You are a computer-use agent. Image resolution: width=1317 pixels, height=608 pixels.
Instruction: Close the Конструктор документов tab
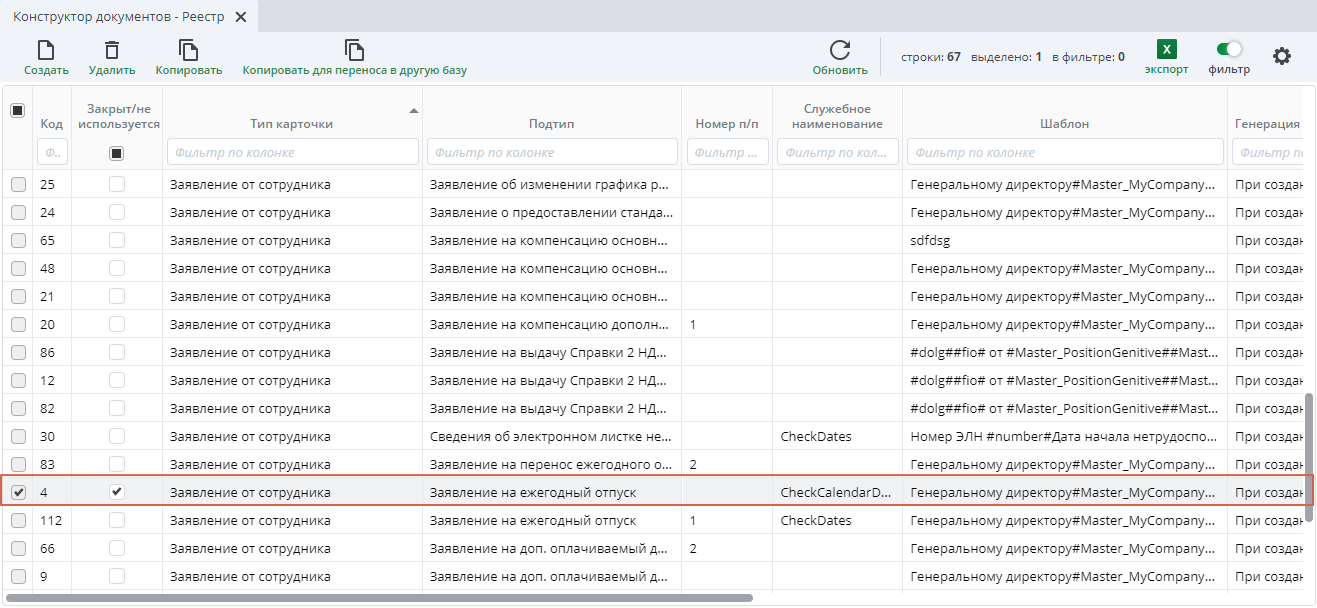click(240, 17)
